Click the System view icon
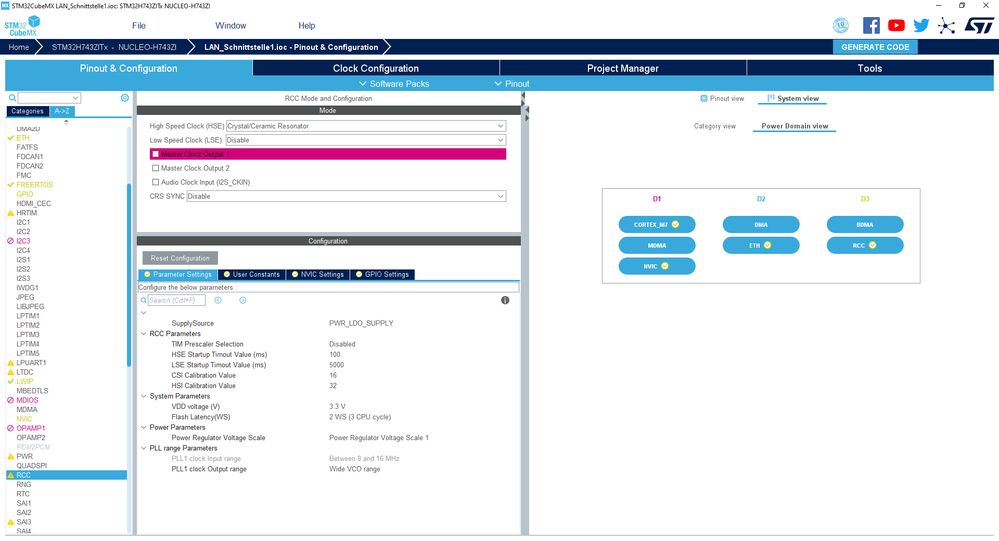 point(771,98)
